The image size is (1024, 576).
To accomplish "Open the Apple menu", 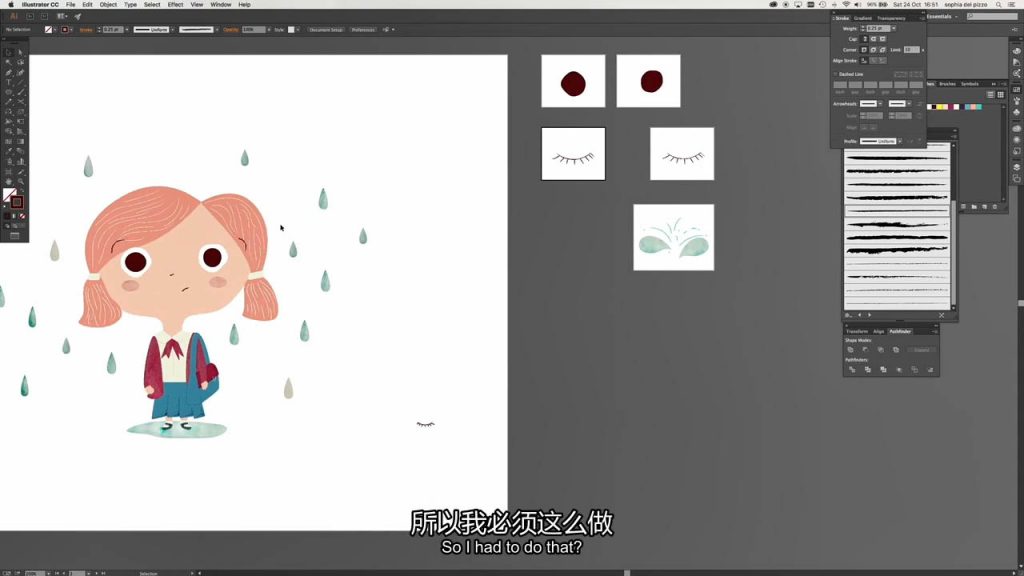I will (10, 5).
